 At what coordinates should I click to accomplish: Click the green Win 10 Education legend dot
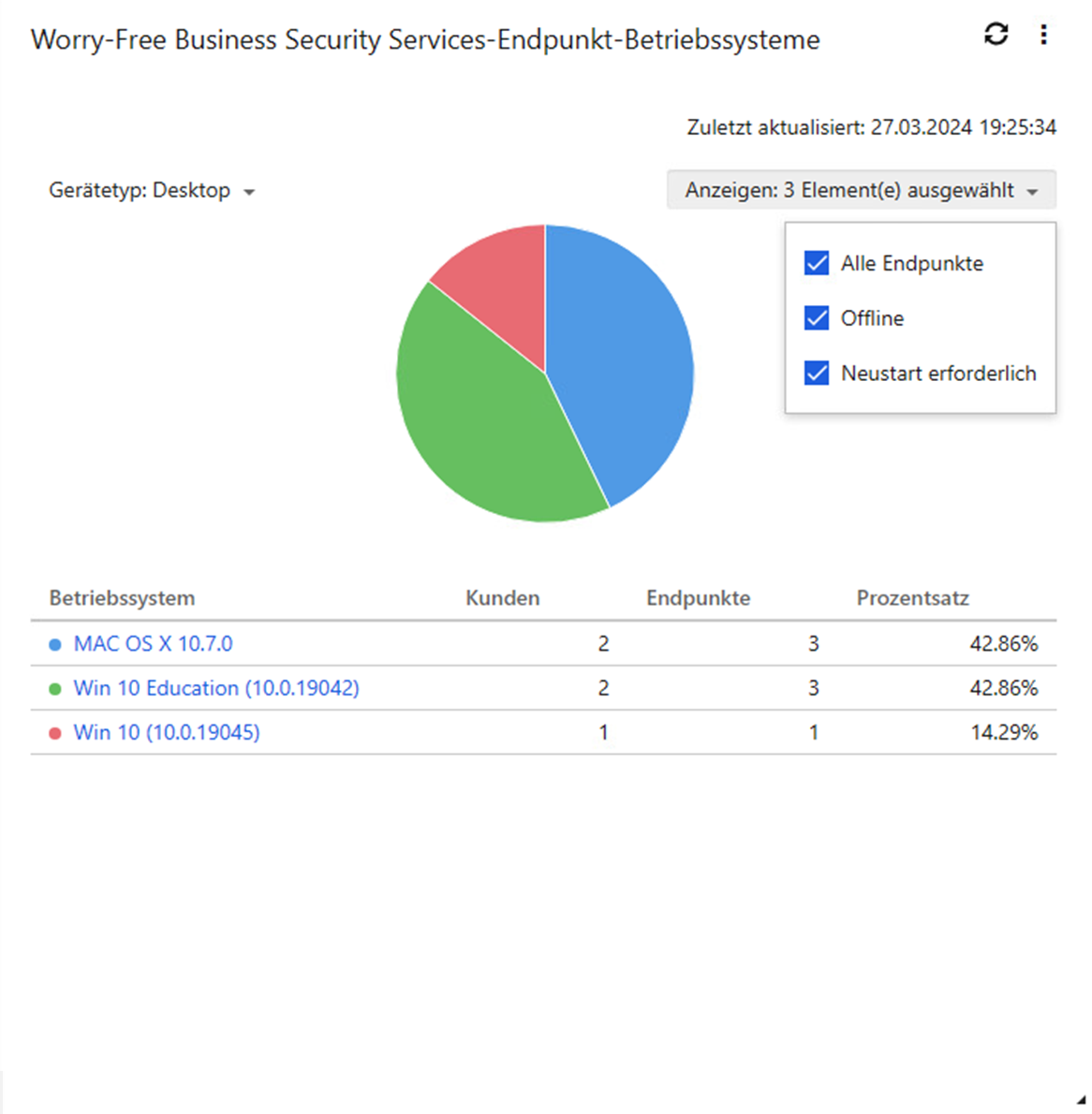55,689
